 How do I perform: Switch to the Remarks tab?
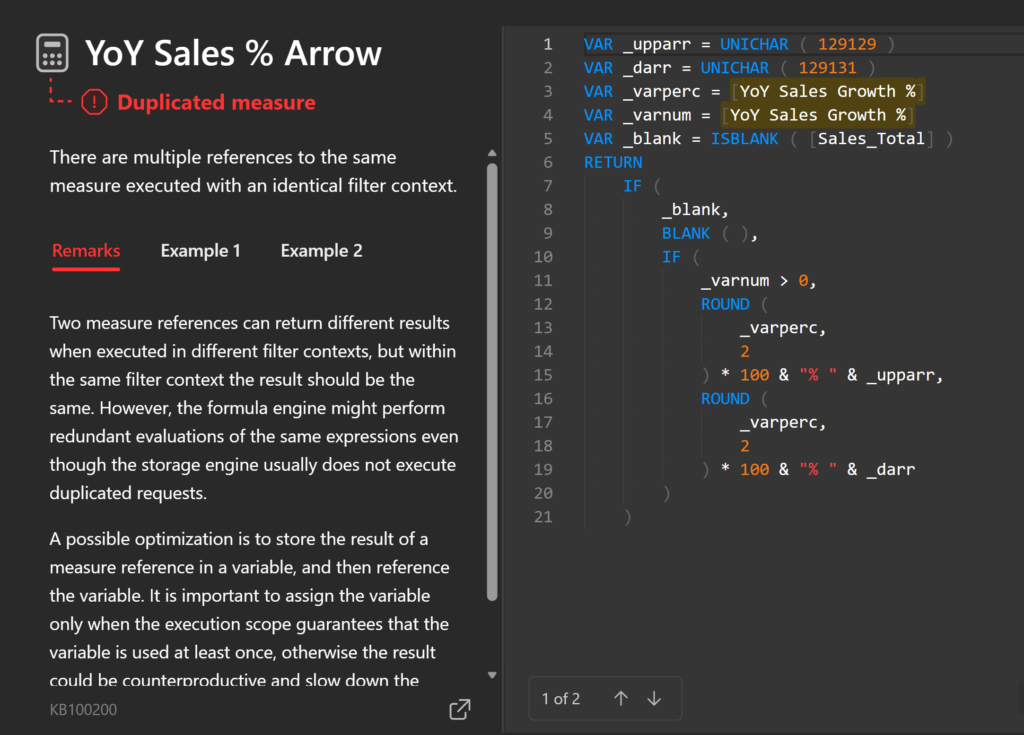tap(86, 251)
